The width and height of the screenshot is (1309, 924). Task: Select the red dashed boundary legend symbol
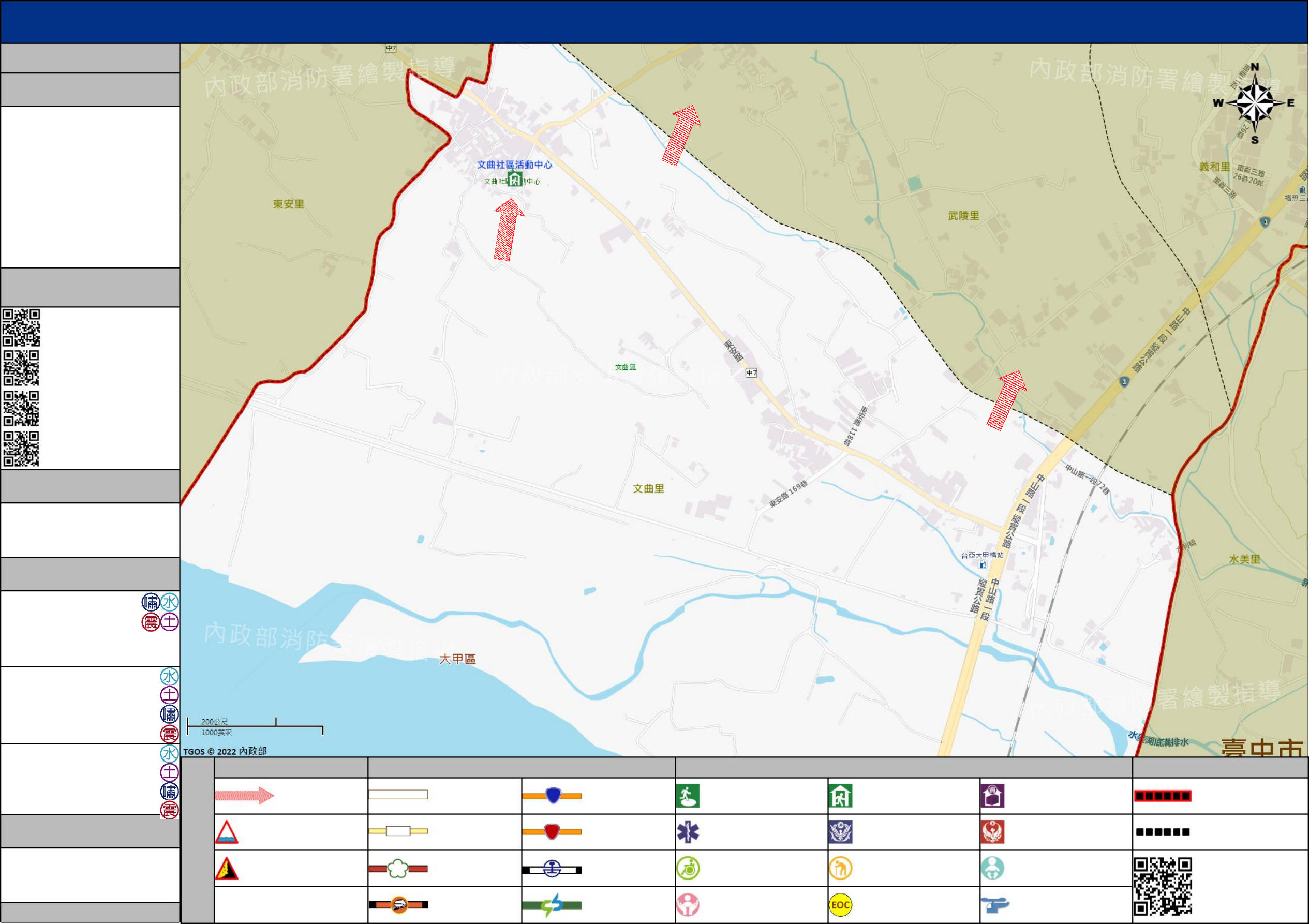coord(1163,796)
